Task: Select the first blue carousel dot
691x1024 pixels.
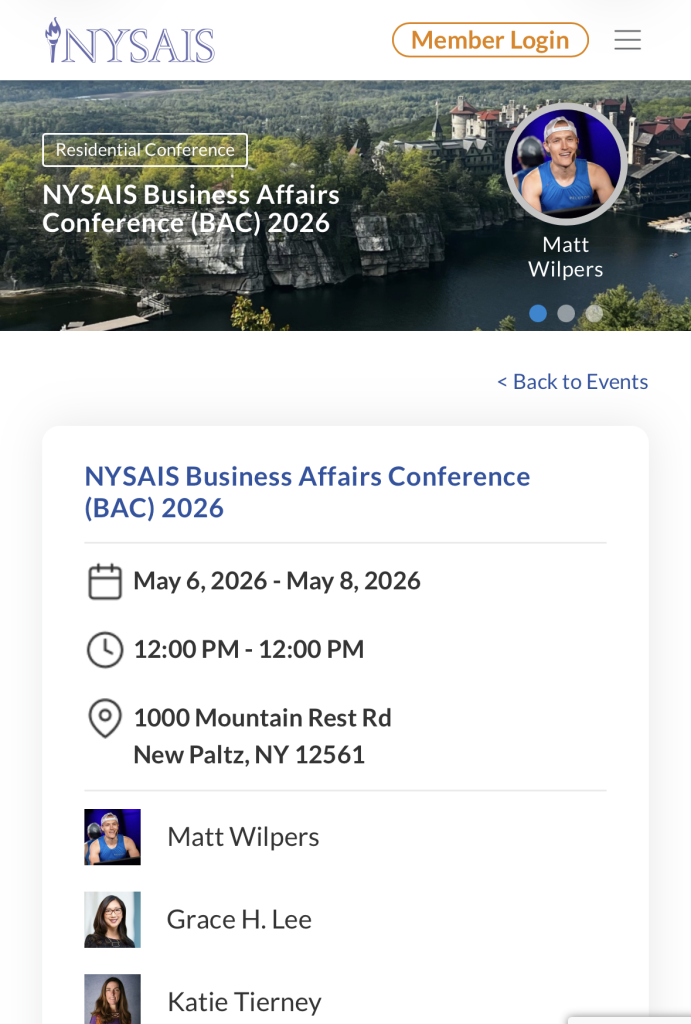Action: pos(538,313)
